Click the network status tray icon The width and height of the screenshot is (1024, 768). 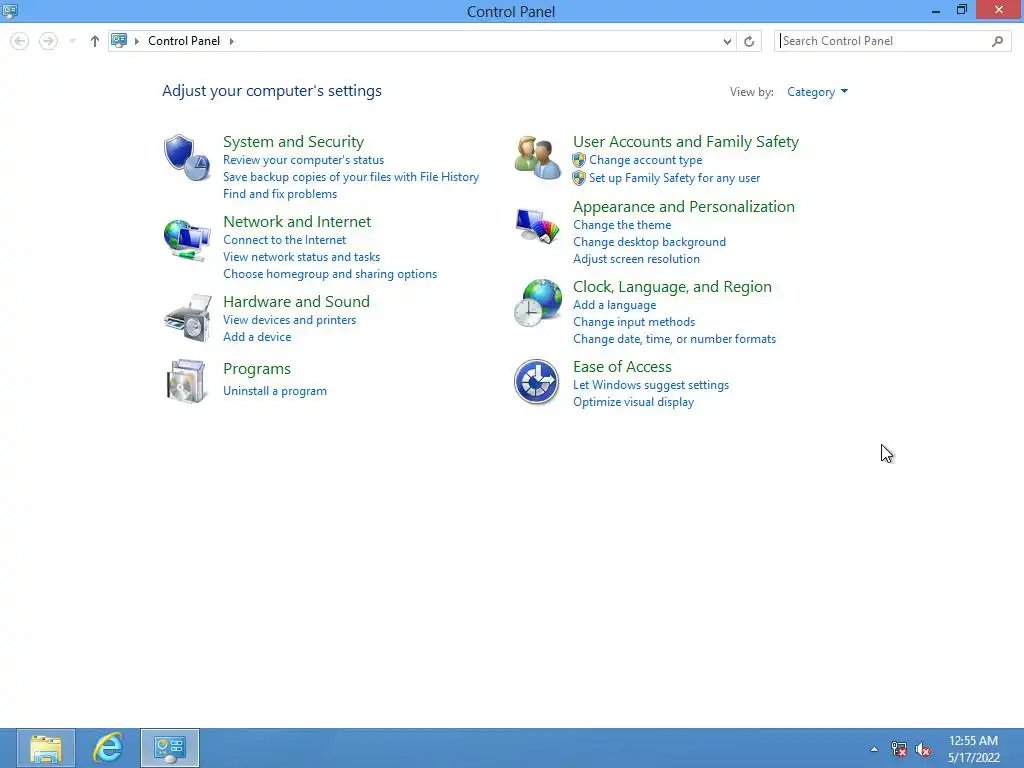click(899, 749)
